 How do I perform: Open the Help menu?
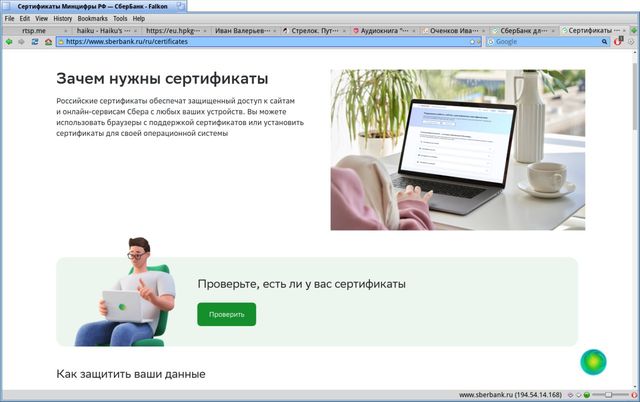138,19
